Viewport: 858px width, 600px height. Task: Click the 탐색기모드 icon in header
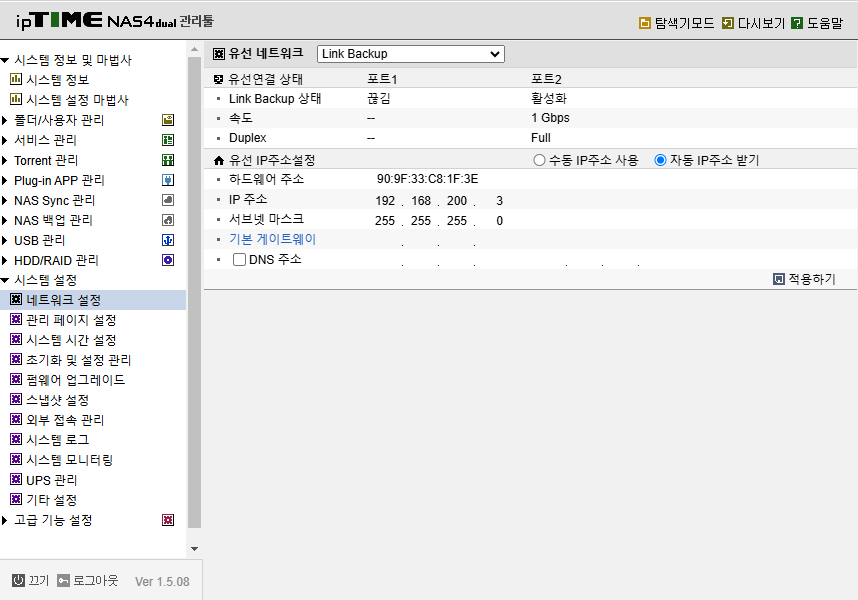point(645,23)
